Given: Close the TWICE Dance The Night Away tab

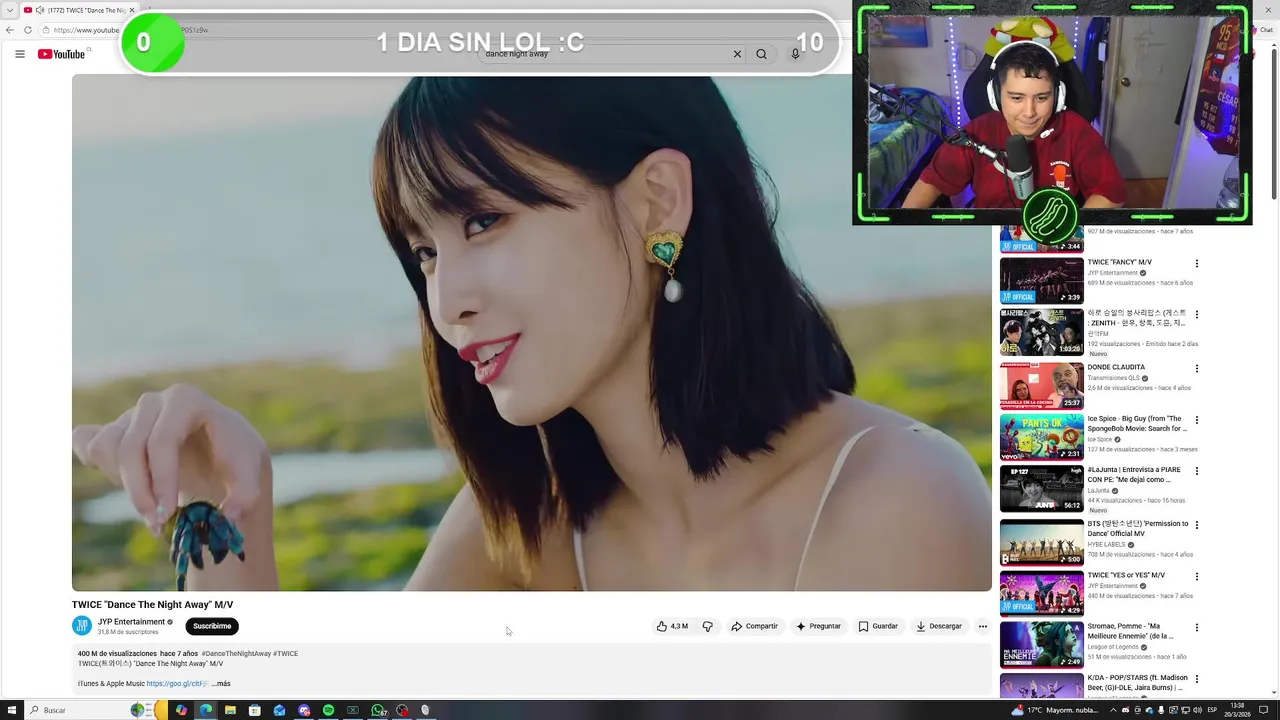Looking at the screenshot, I should click(132, 10).
